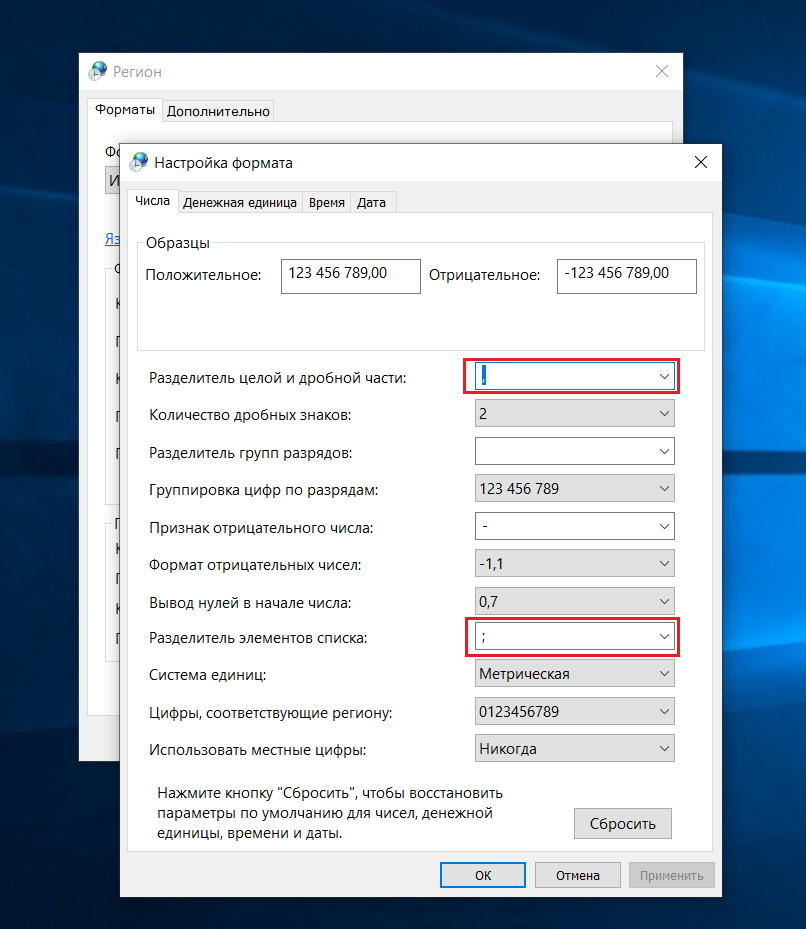Screen dimensions: 806x929
Task: Open the Группировка цифр по разрядам dropdown
Action: tap(664, 489)
